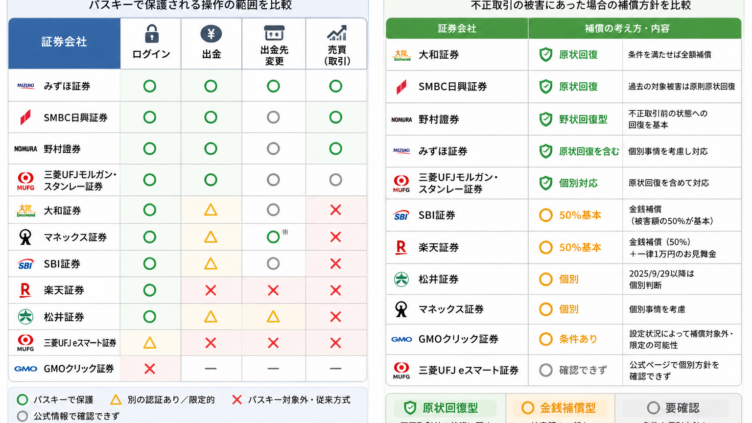
Task: Click the padlock ログイン header icon
Action: click(151, 34)
